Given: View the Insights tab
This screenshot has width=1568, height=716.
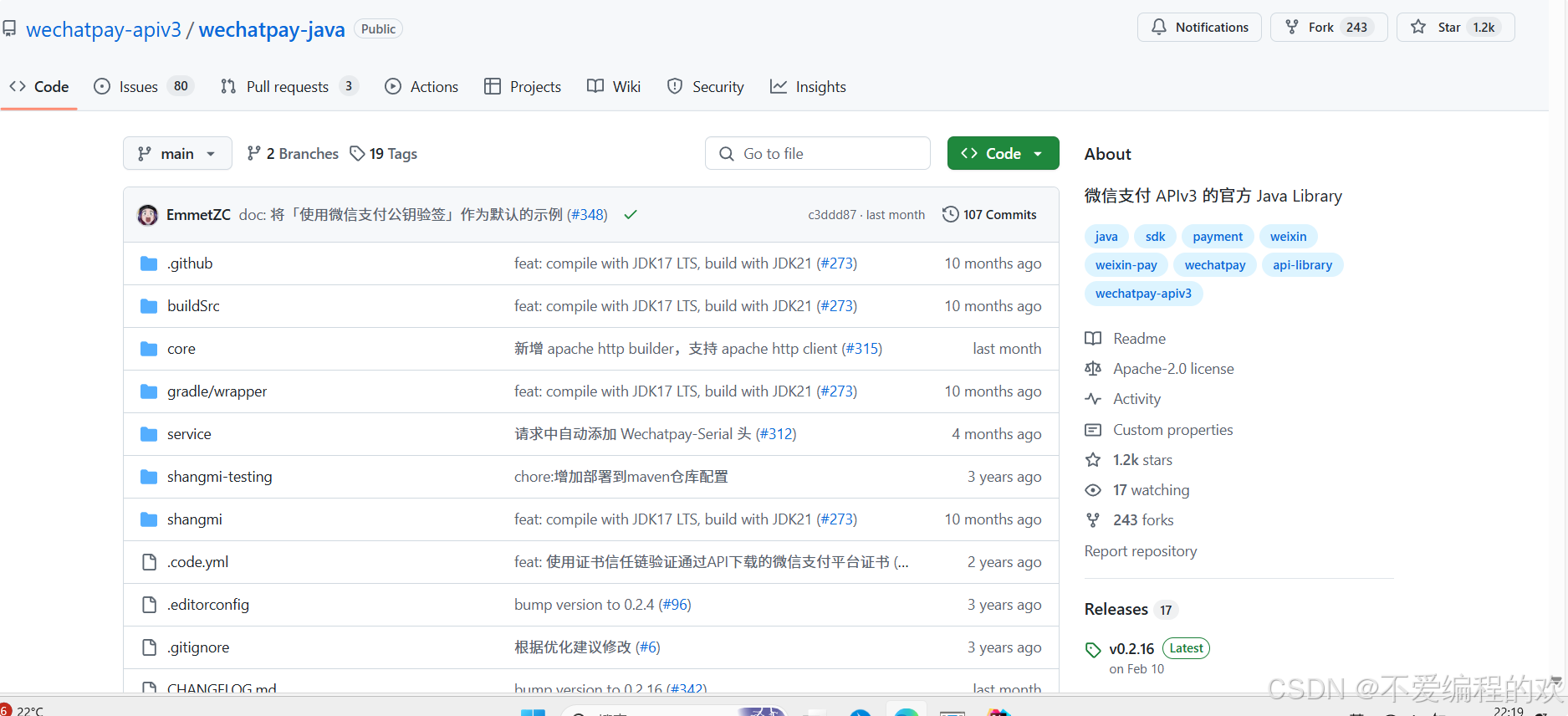Looking at the screenshot, I should [808, 86].
